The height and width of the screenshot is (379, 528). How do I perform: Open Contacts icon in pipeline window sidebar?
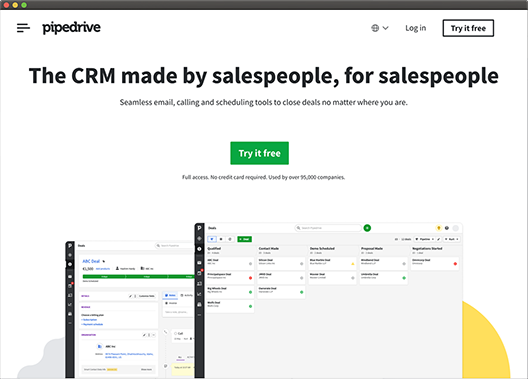[199, 284]
